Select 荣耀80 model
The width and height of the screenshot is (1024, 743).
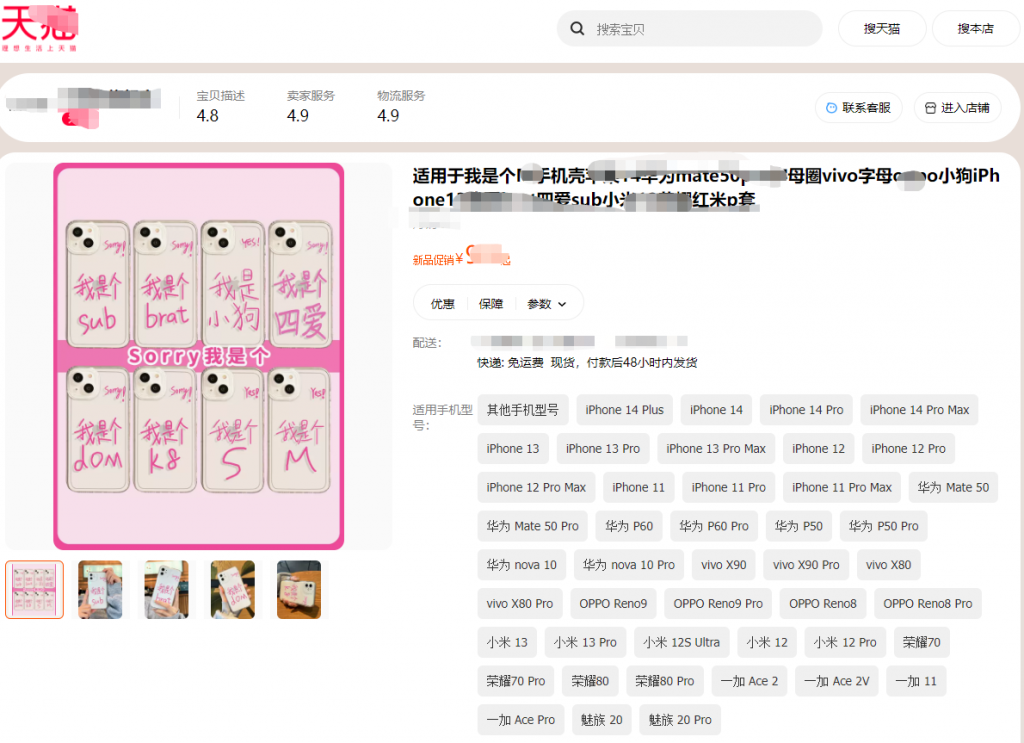coord(590,681)
